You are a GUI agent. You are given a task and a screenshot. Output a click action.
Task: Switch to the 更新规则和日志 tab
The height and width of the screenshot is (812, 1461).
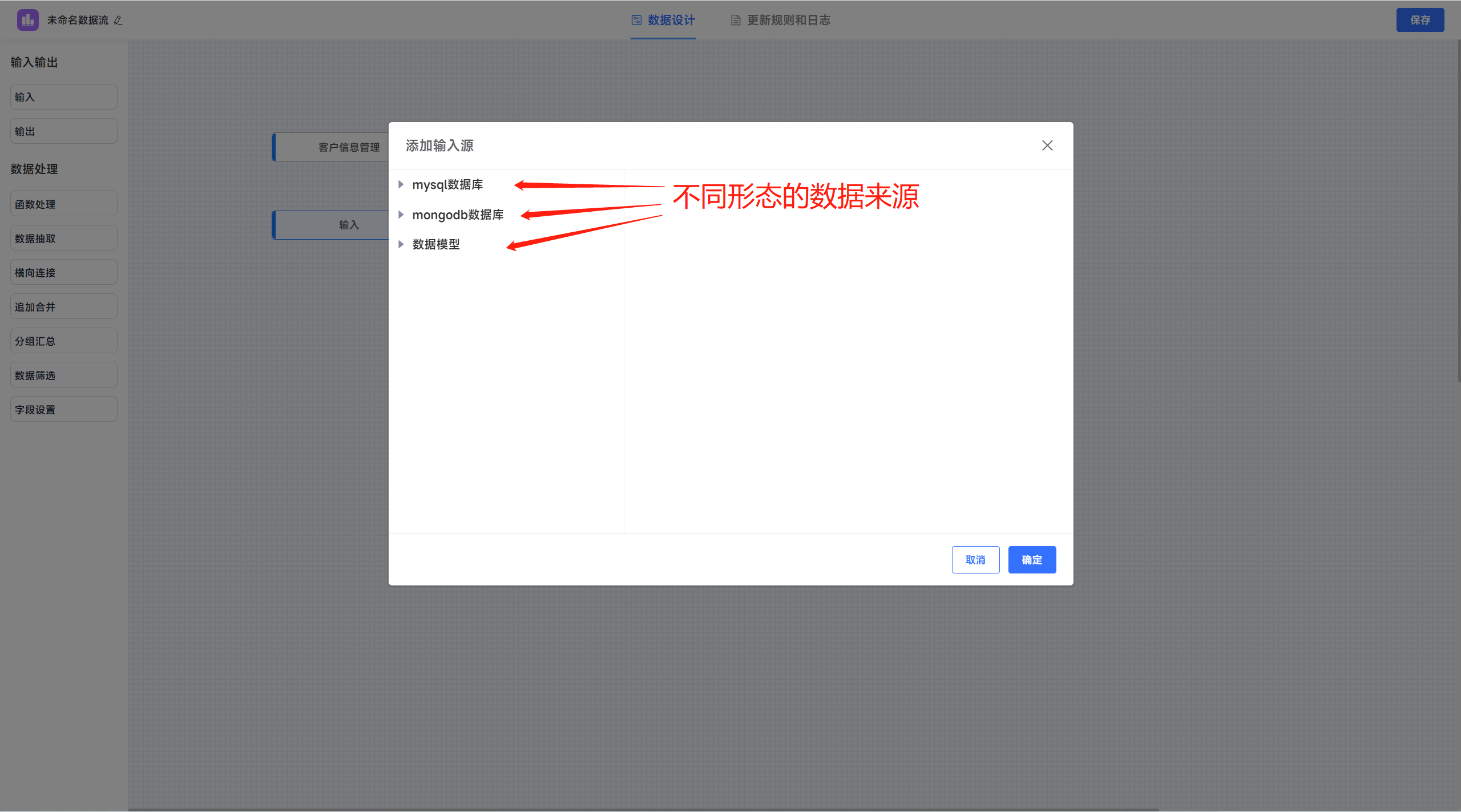click(x=780, y=20)
